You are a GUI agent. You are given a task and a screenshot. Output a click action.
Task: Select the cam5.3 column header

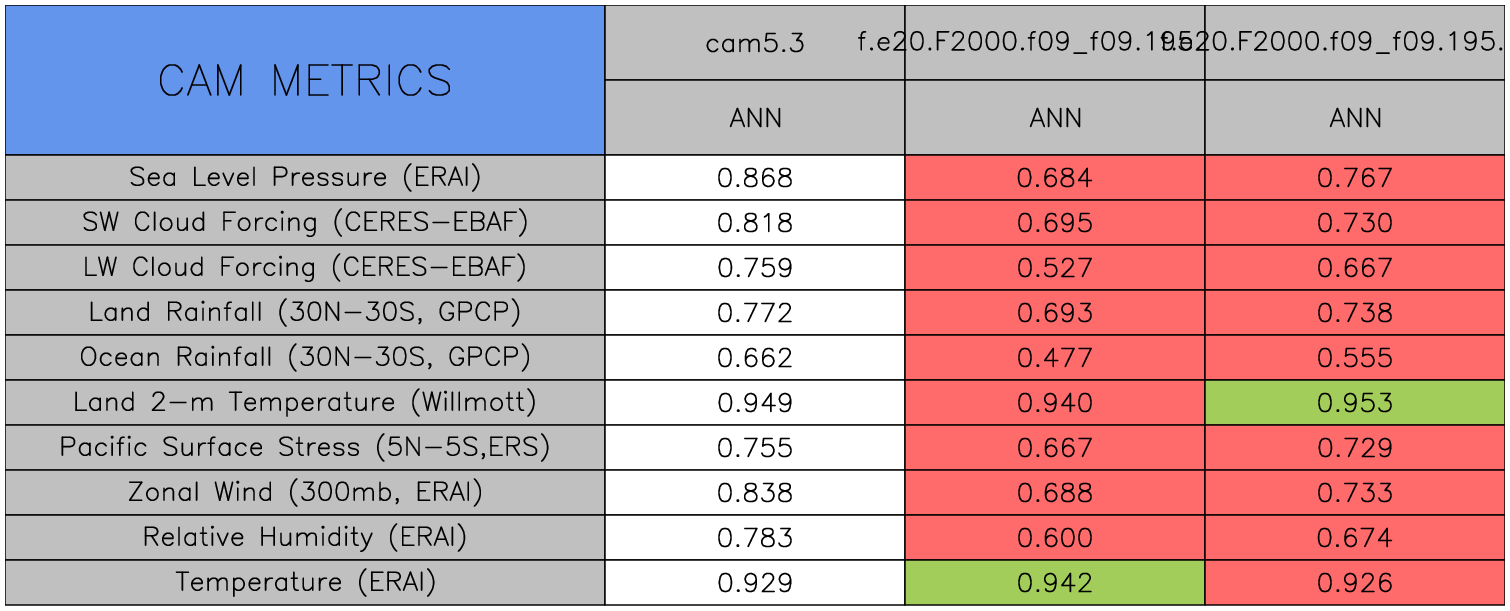(x=755, y=43)
